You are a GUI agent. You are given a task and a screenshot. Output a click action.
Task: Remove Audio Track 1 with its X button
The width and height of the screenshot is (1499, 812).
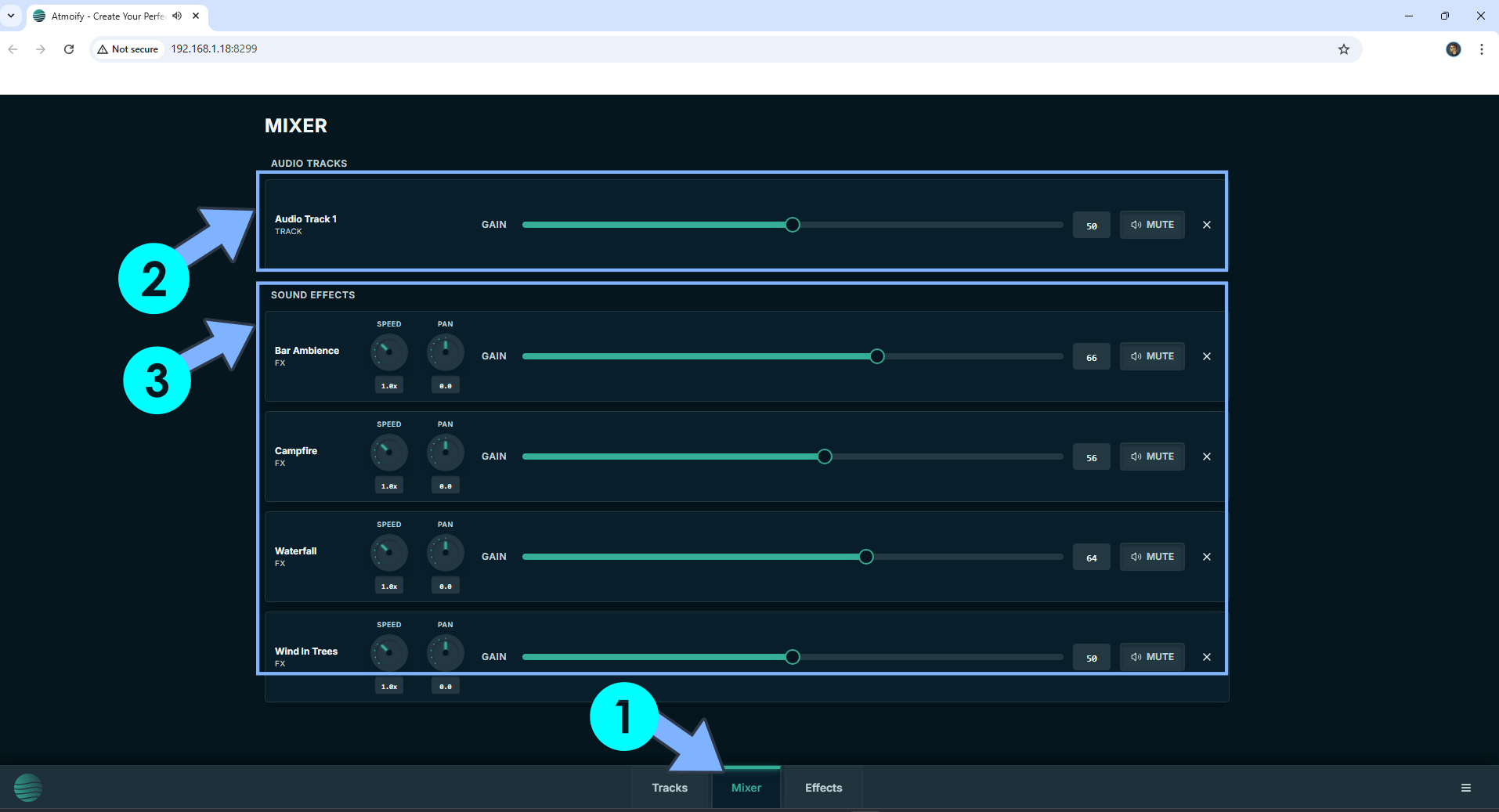point(1206,225)
